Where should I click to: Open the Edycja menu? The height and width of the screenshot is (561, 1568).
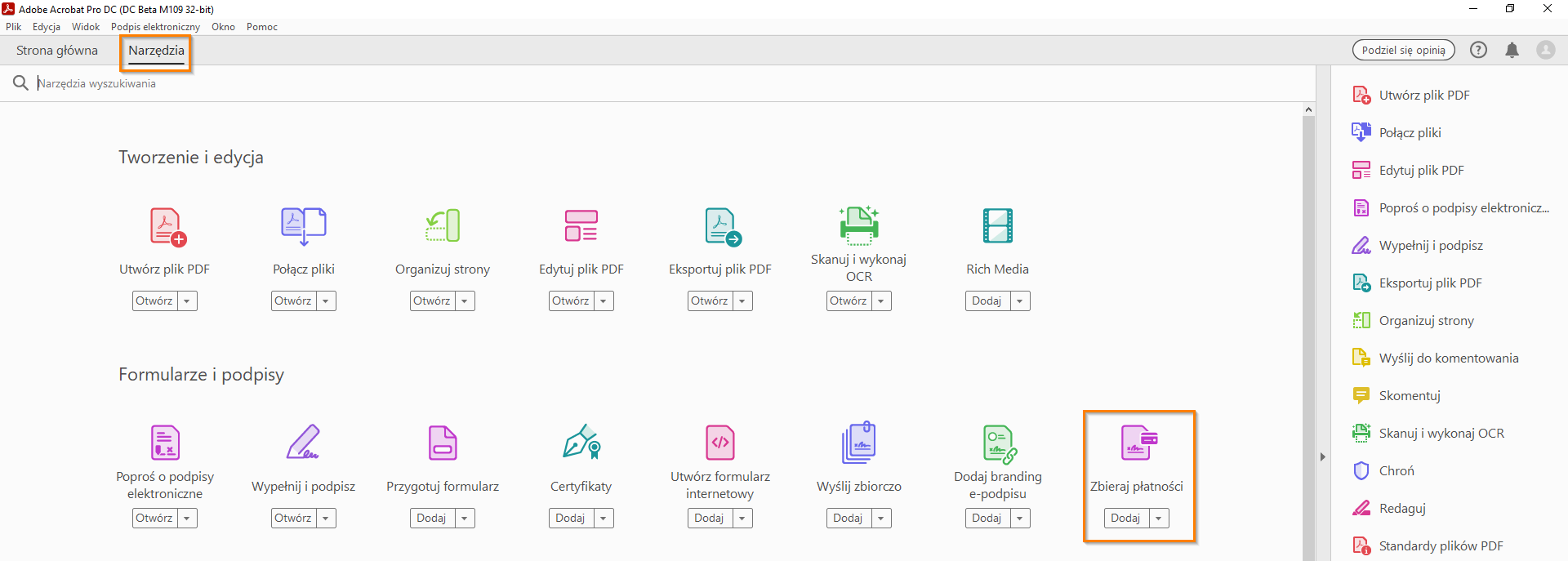click(x=47, y=27)
